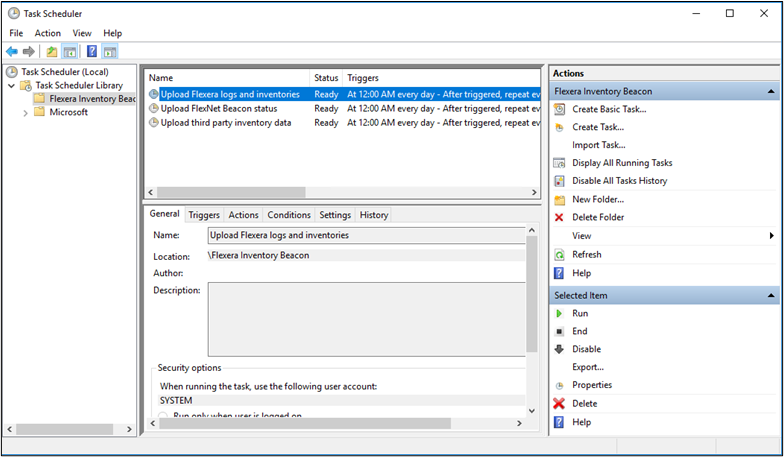Toggle the Show/Hide Action Pane toolbar icon
Viewport: 784px width, 457px height.
click(110, 51)
